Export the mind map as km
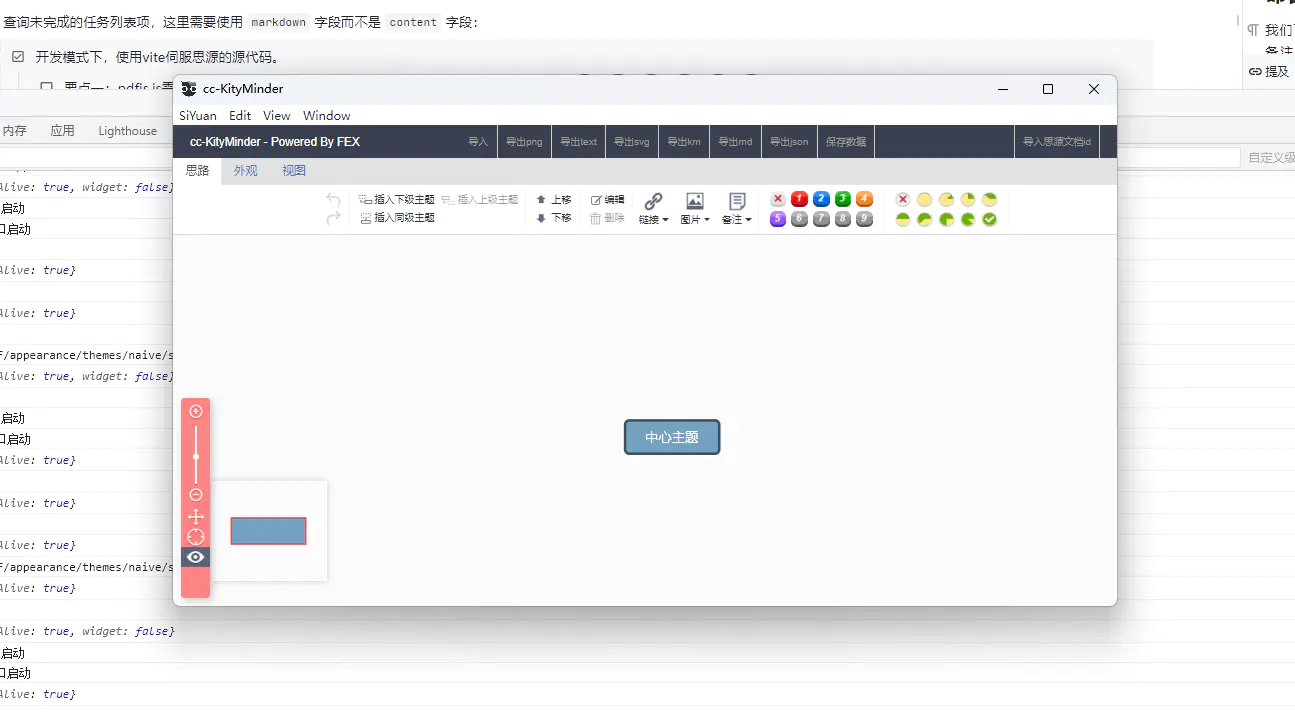Screen dimensions: 1295x725 click(684, 142)
